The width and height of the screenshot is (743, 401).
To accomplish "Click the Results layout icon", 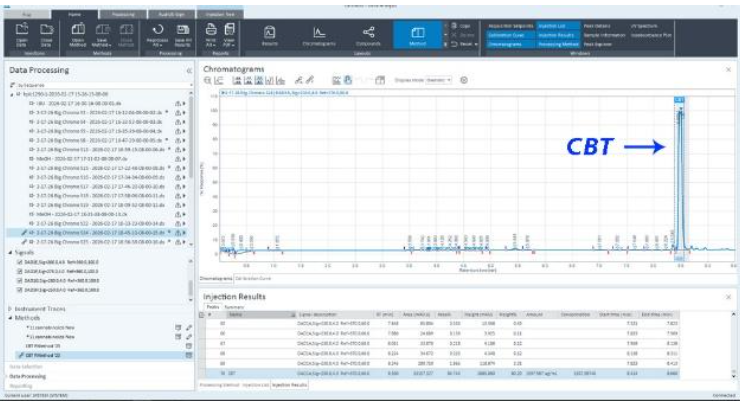I will tap(270, 36).
